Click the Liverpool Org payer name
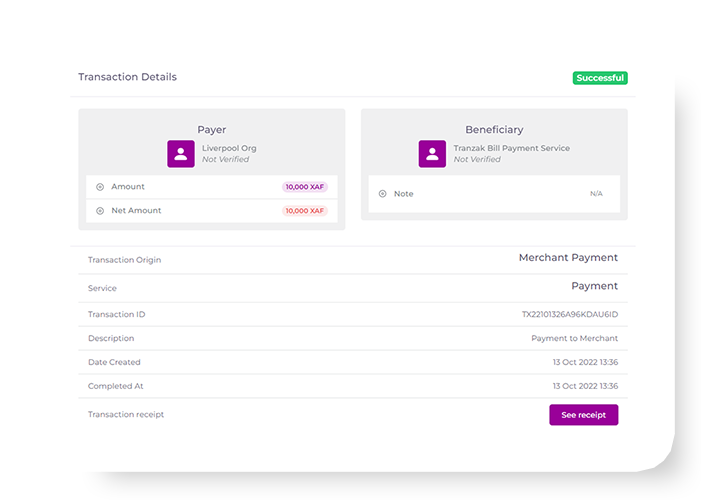 [x=229, y=148]
